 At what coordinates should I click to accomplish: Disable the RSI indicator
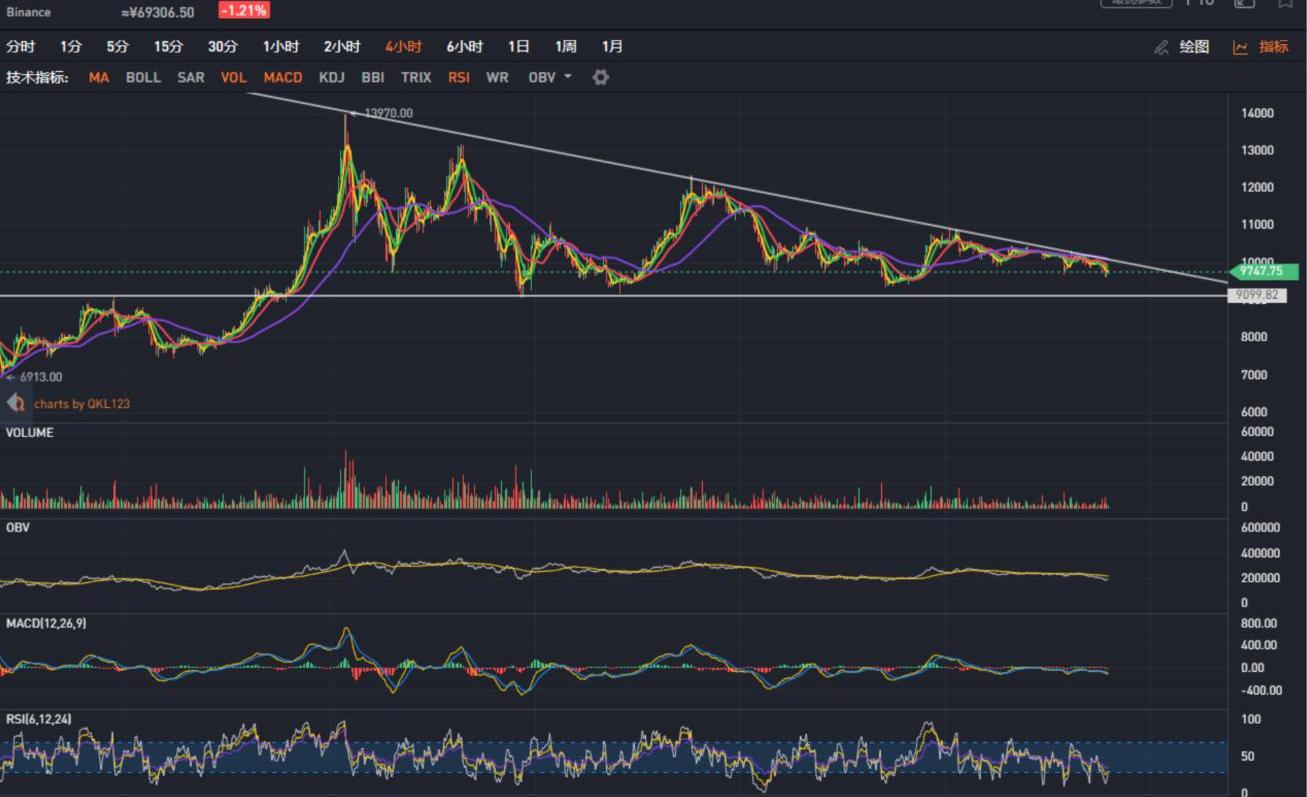(459, 77)
